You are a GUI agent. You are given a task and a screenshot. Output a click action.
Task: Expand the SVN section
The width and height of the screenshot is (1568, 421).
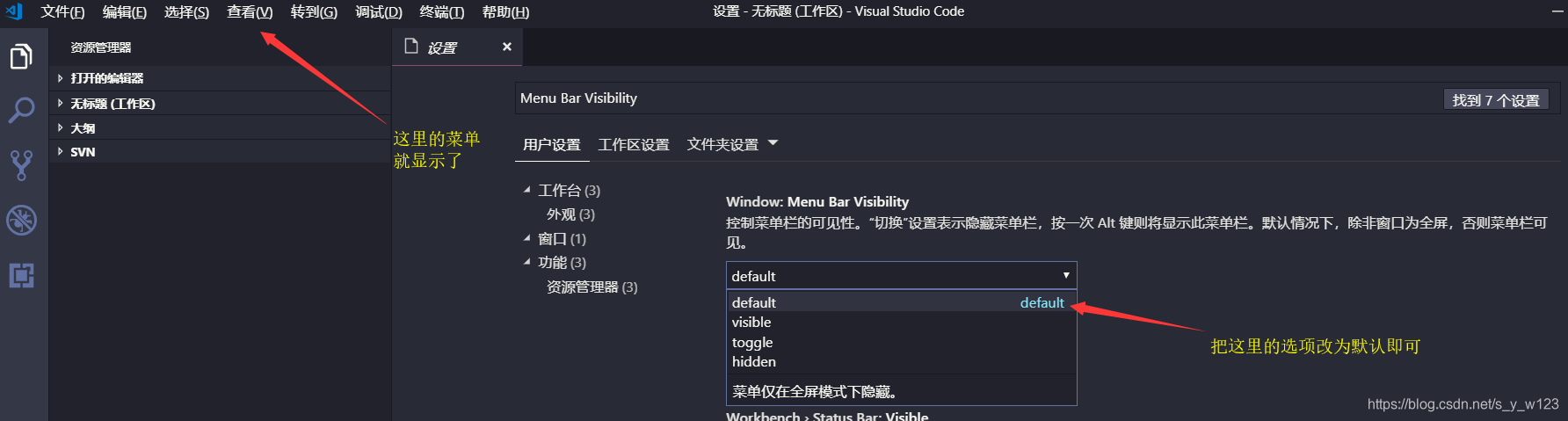click(x=220, y=151)
